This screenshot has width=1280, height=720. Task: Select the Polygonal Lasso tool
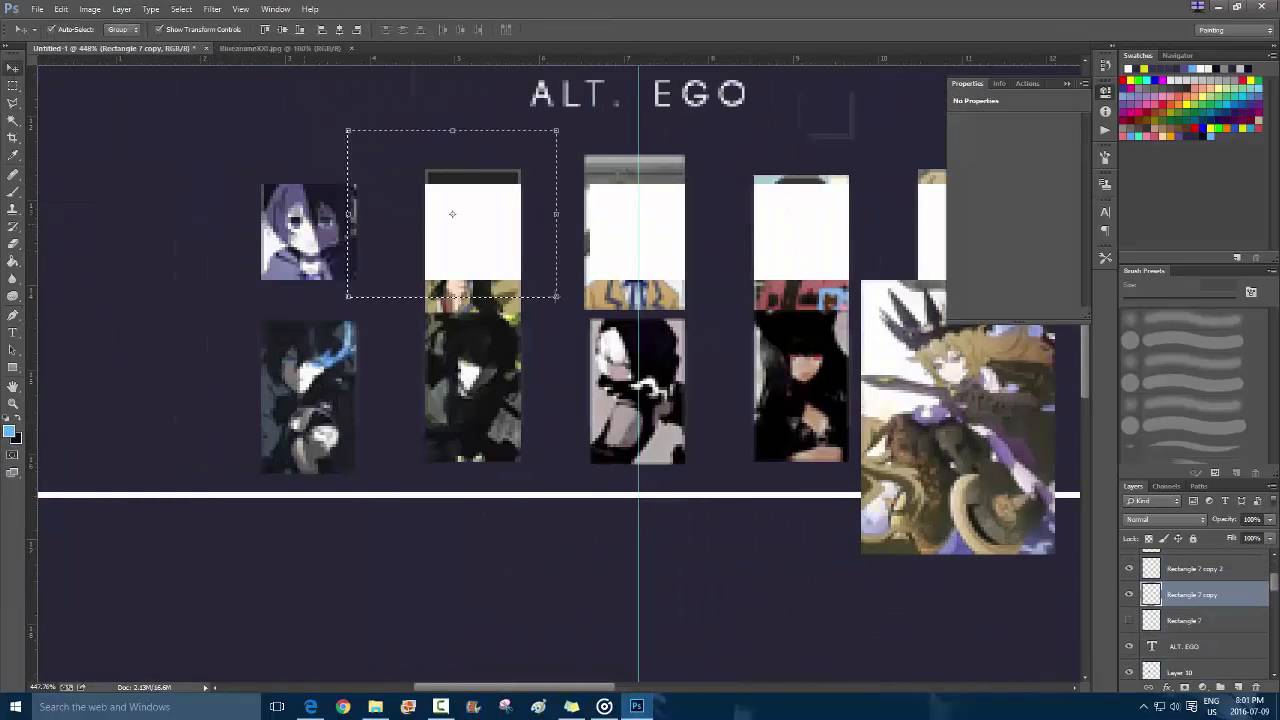(x=13, y=103)
